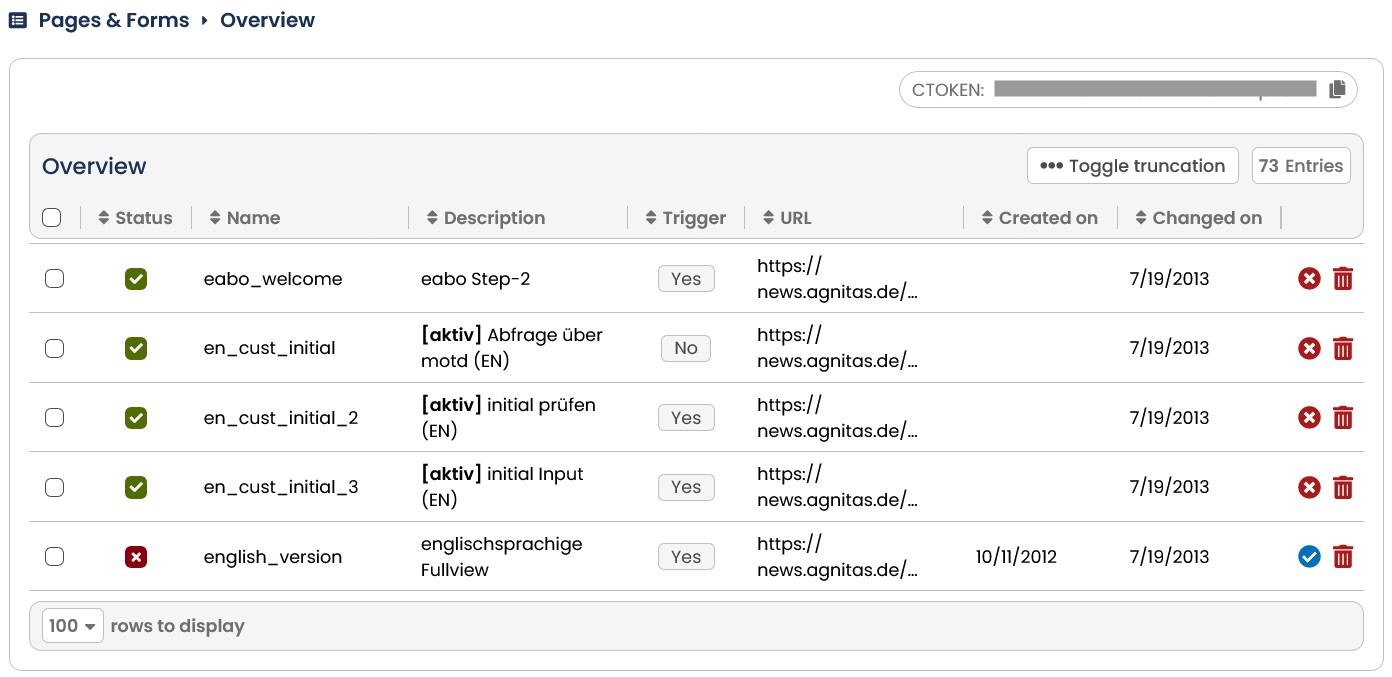Open the en_cust_initial form name
The height and width of the screenshot is (677, 1392).
tap(269, 348)
